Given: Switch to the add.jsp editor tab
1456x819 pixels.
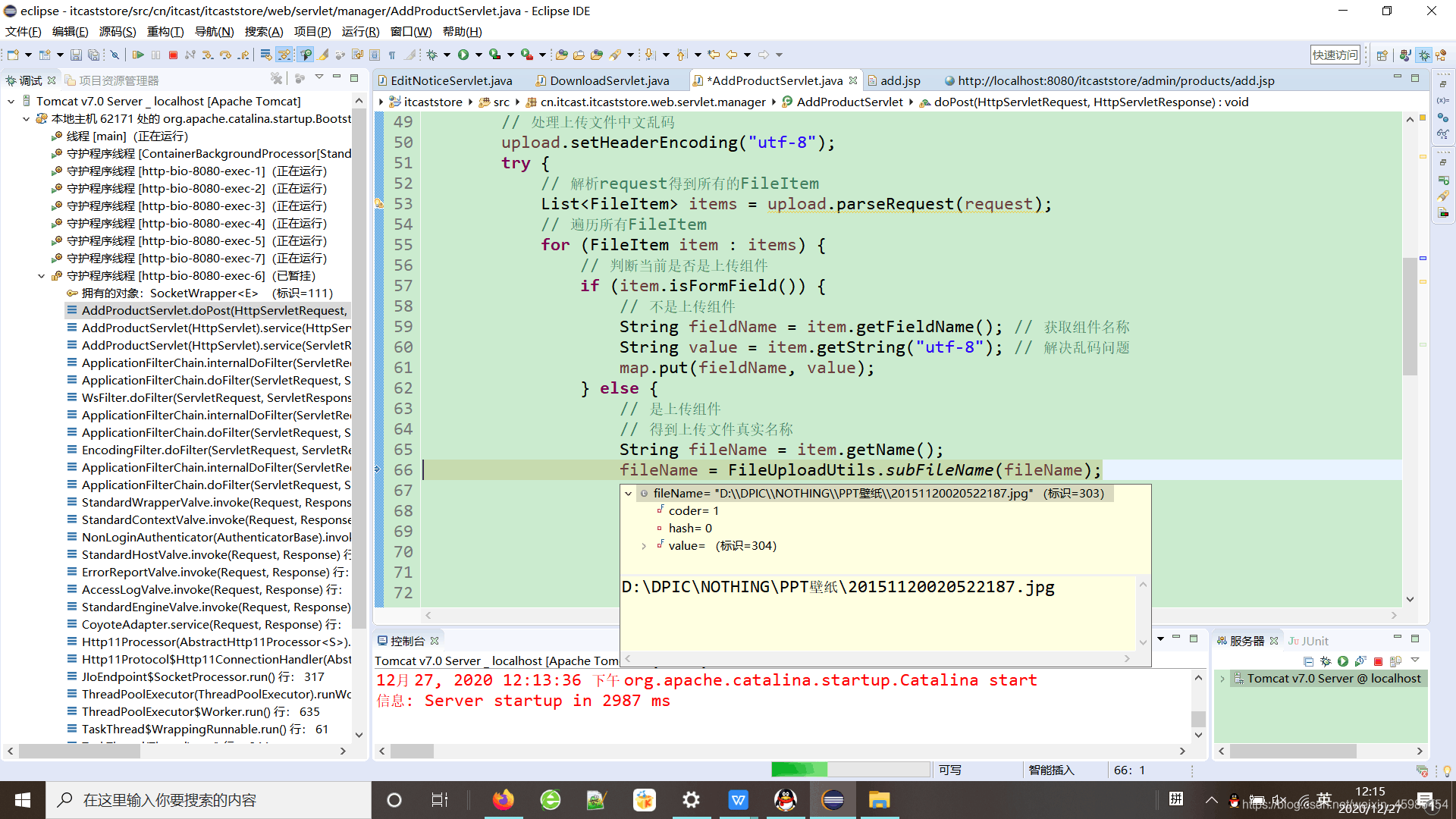Looking at the screenshot, I should pyautogui.click(x=894, y=80).
